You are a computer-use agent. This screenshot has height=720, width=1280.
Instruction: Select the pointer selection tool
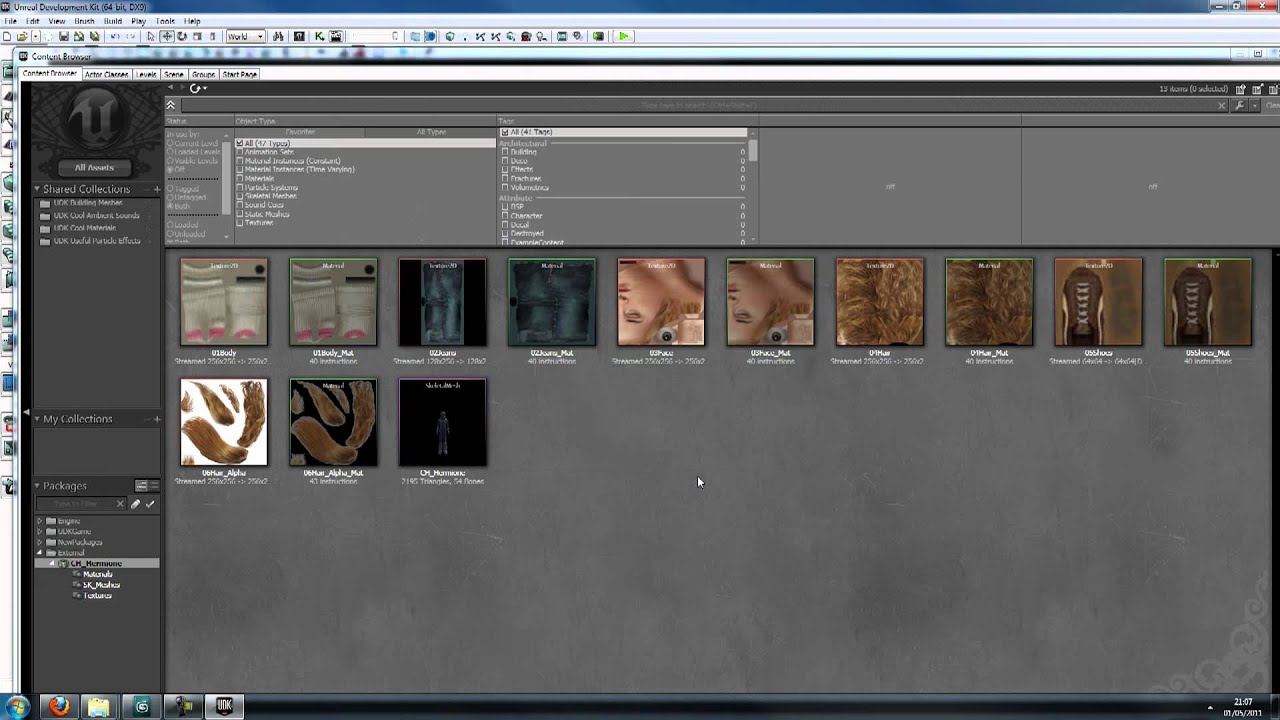click(x=151, y=36)
